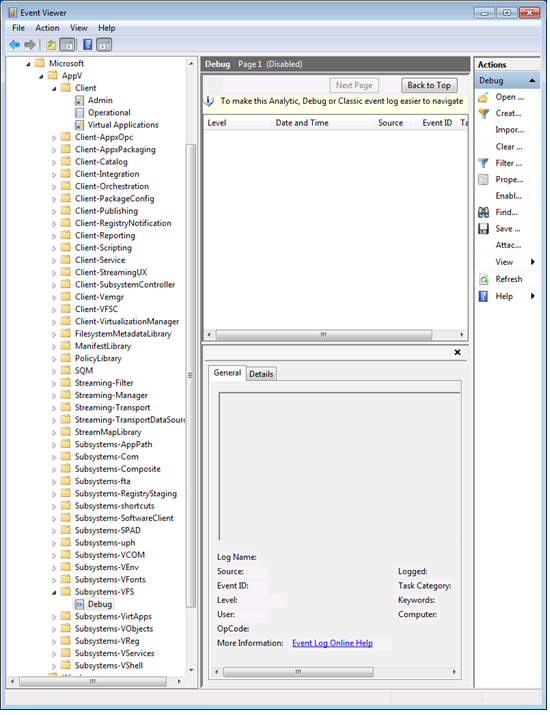Expand the Client-Catalog folder
This screenshot has height=715, width=550.
point(54,162)
